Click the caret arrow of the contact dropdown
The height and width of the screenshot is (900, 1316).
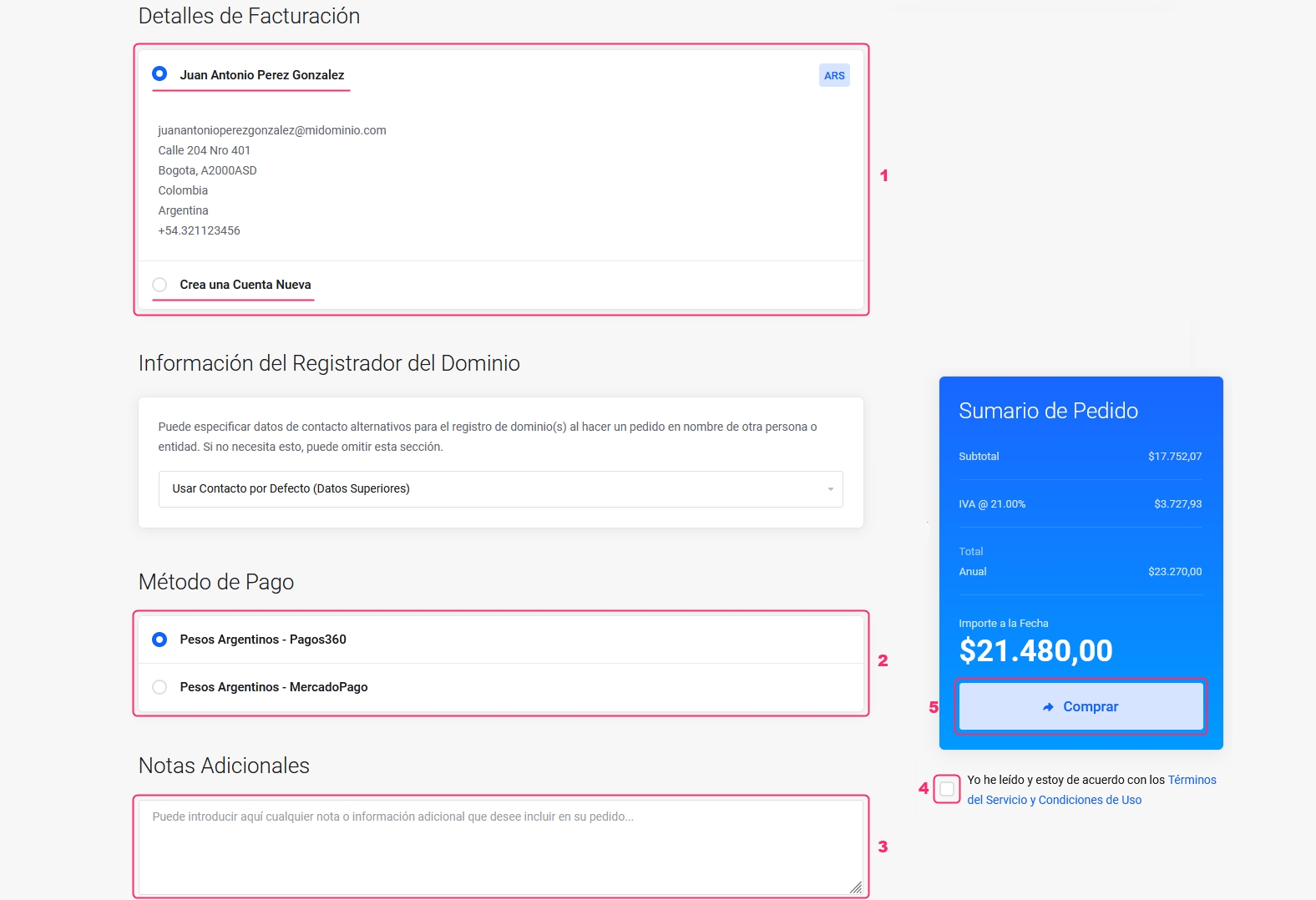click(830, 489)
